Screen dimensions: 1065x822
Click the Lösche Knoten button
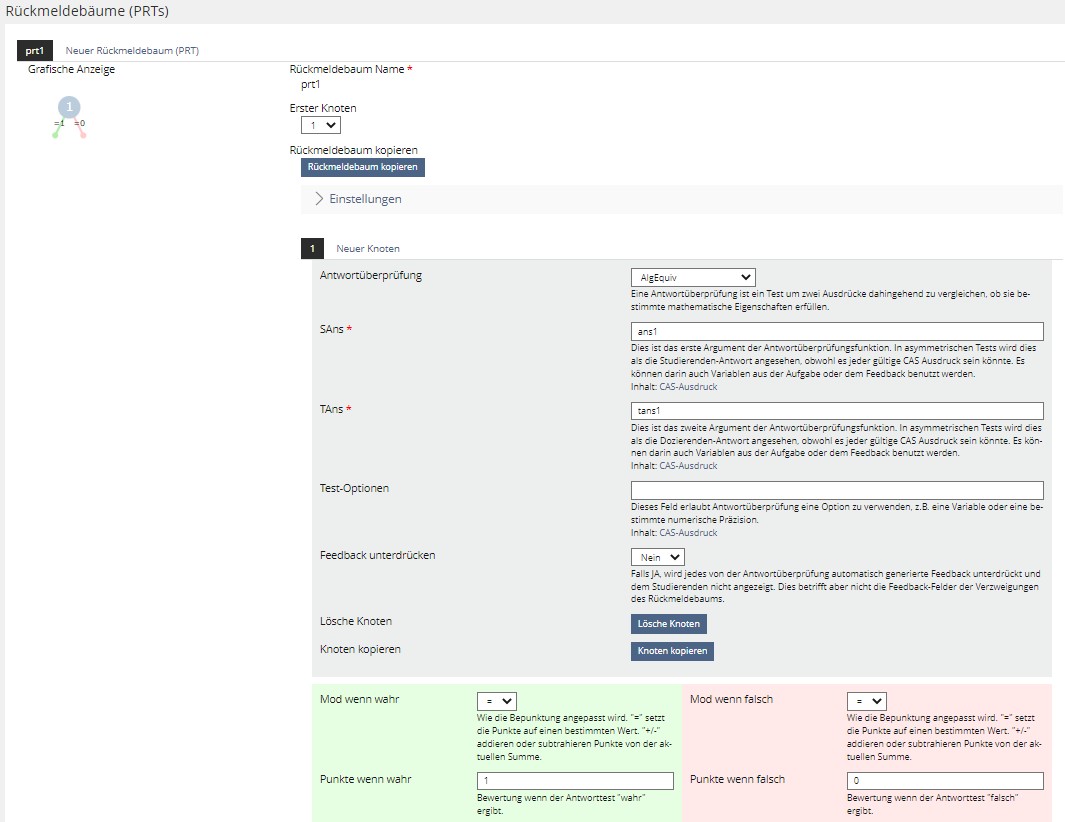(x=669, y=624)
